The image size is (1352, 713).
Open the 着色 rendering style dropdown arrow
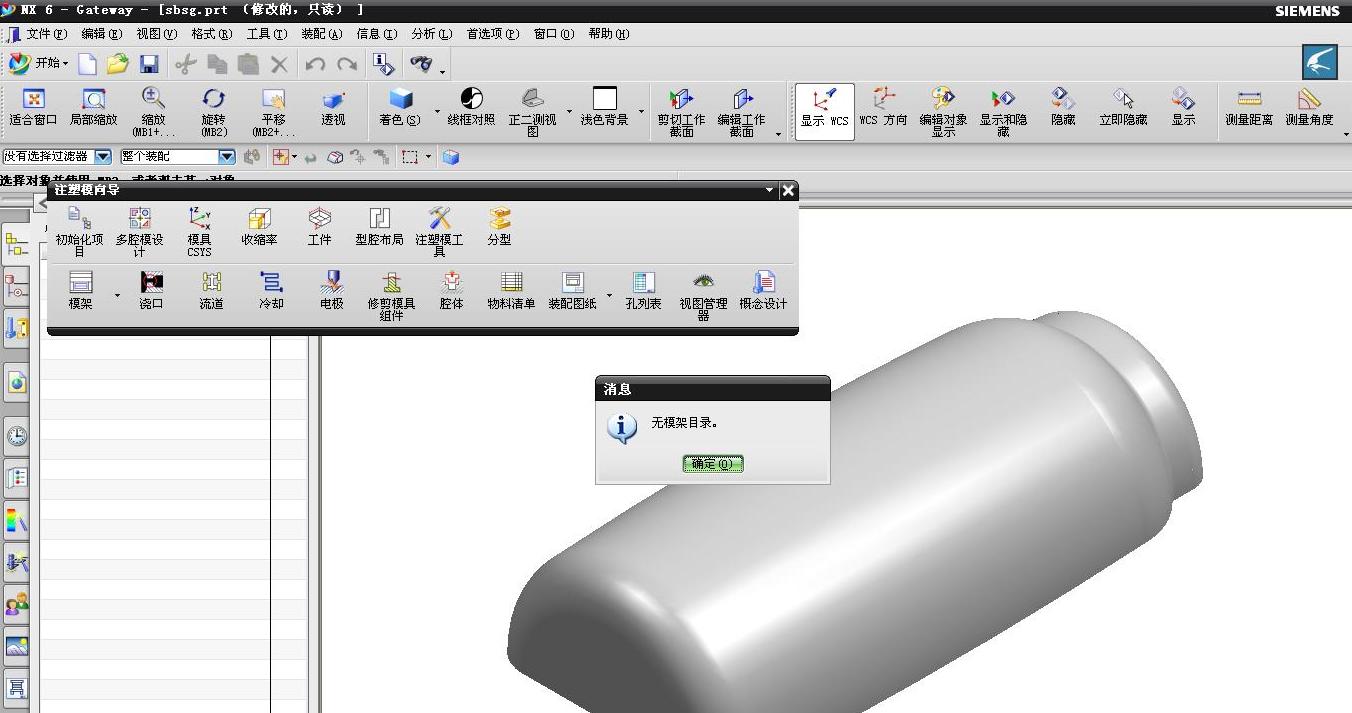tap(437, 111)
